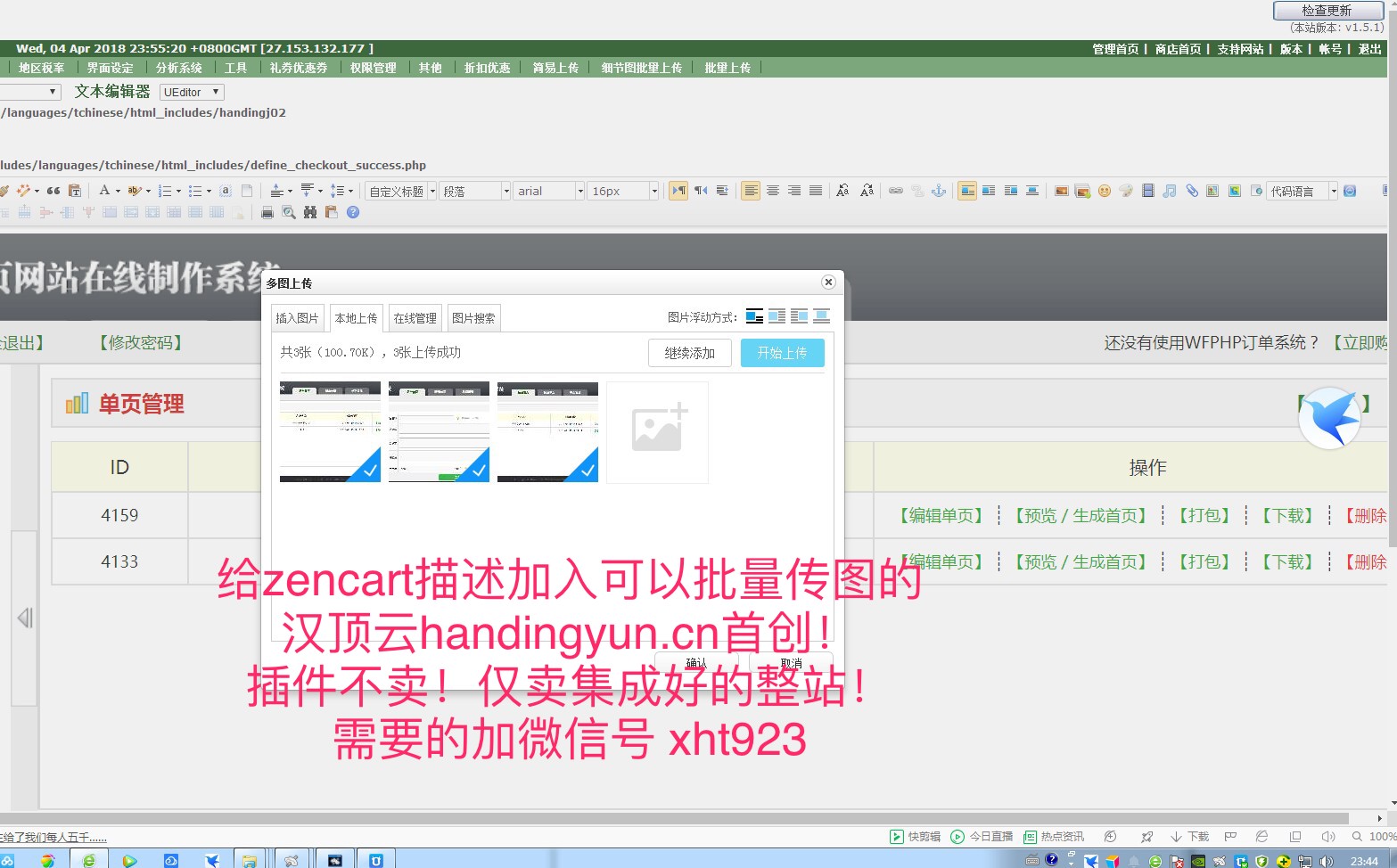Click the 今日直播 status bar item
Image resolution: width=1397 pixels, height=868 pixels.
982,836
